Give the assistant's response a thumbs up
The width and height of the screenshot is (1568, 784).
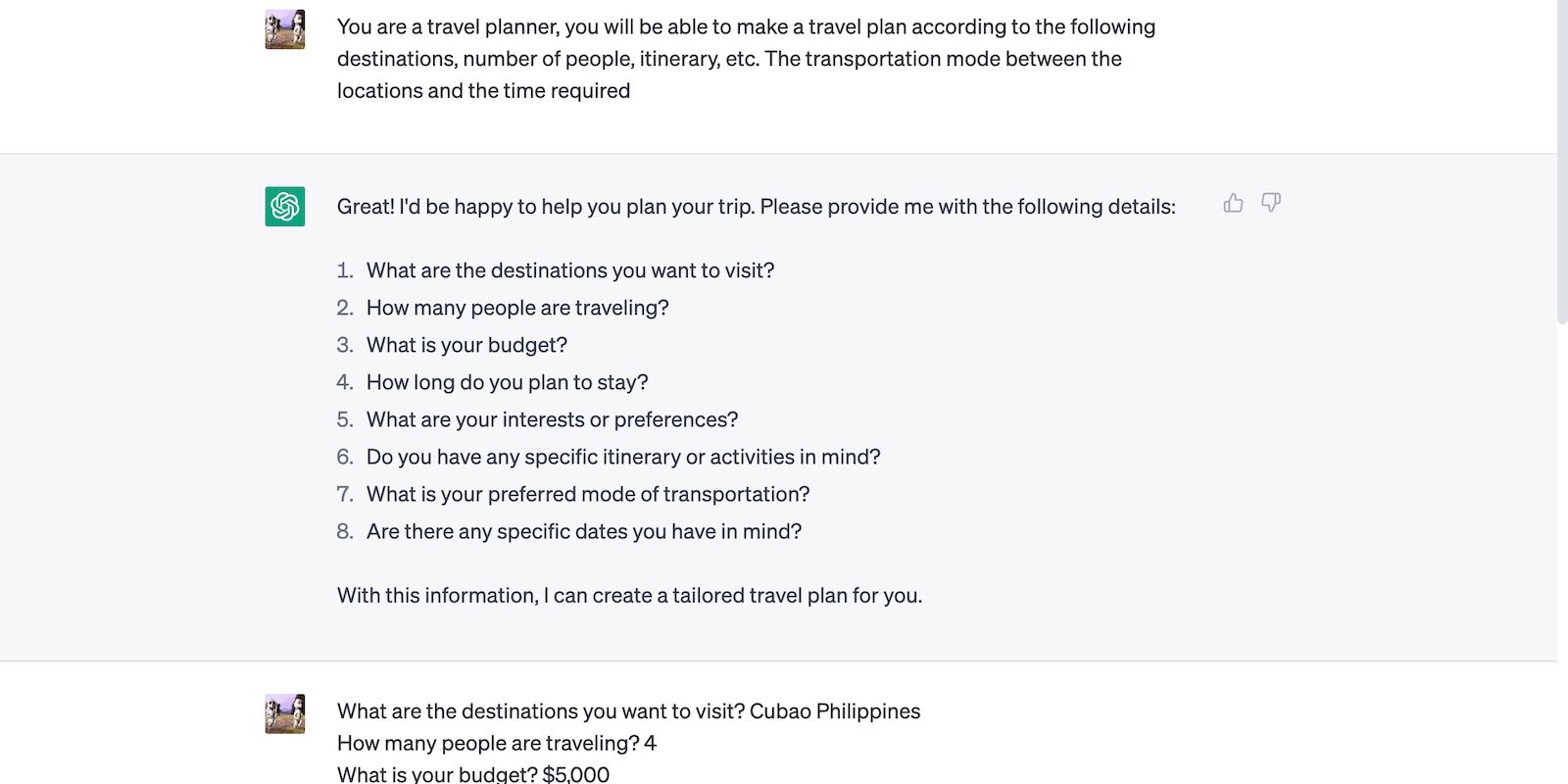pyautogui.click(x=1233, y=204)
